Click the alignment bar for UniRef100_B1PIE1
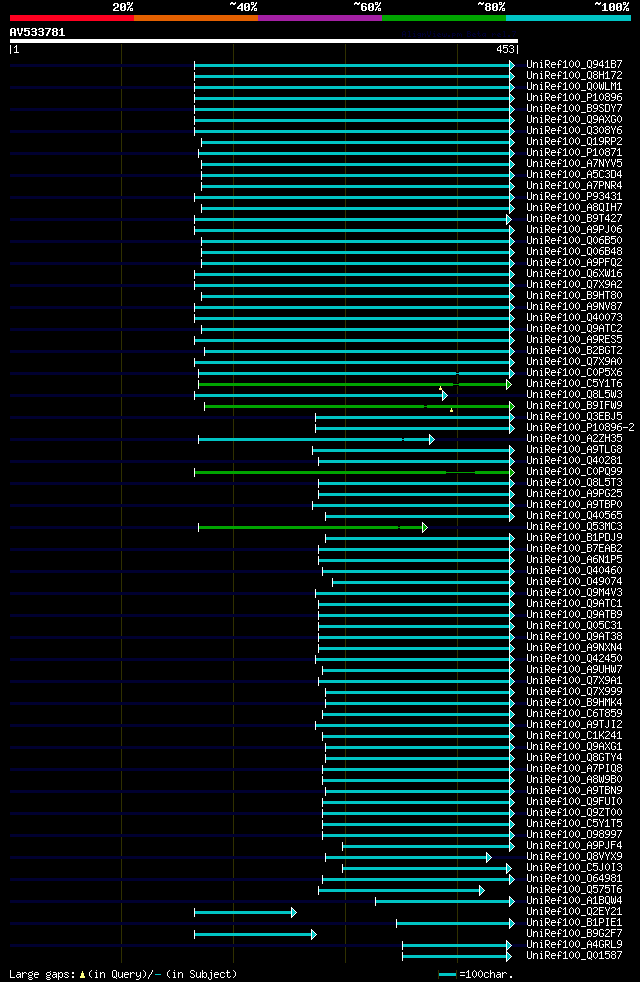The height and width of the screenshot is (982, 640). (x=455, y=924)
